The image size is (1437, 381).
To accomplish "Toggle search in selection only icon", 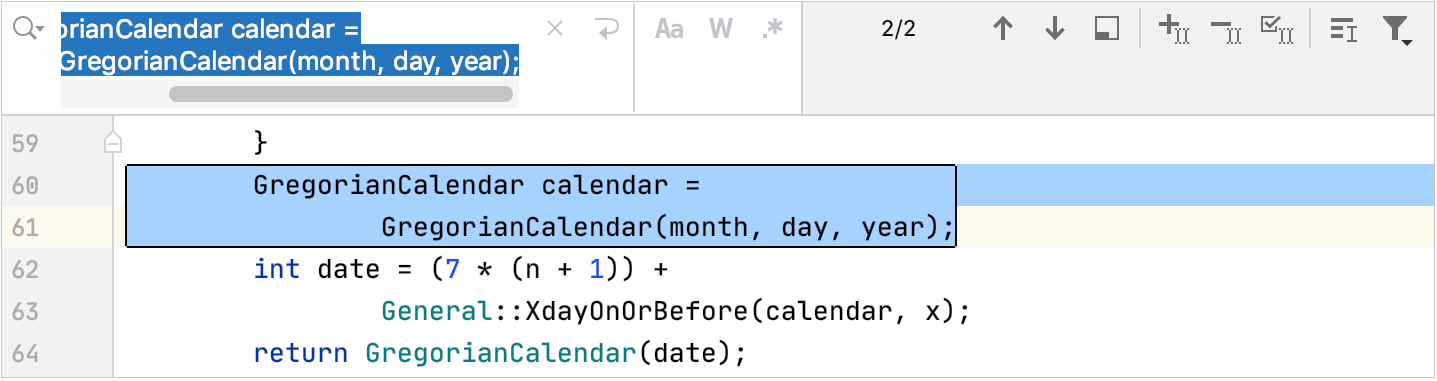I will coord(1343,30).
